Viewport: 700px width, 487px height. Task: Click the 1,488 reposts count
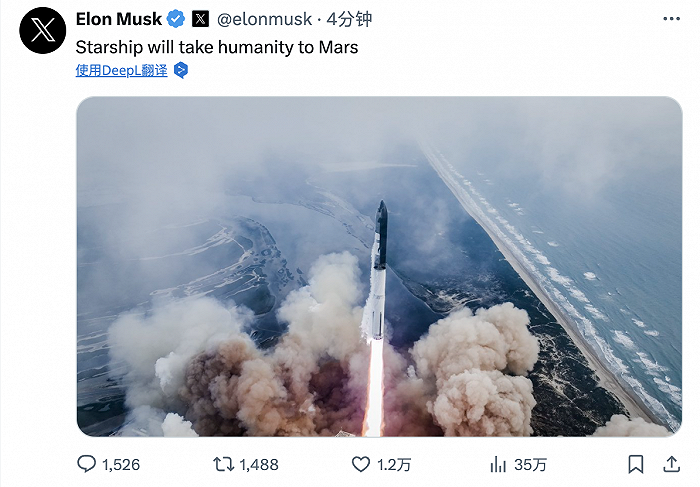point(259,465)
